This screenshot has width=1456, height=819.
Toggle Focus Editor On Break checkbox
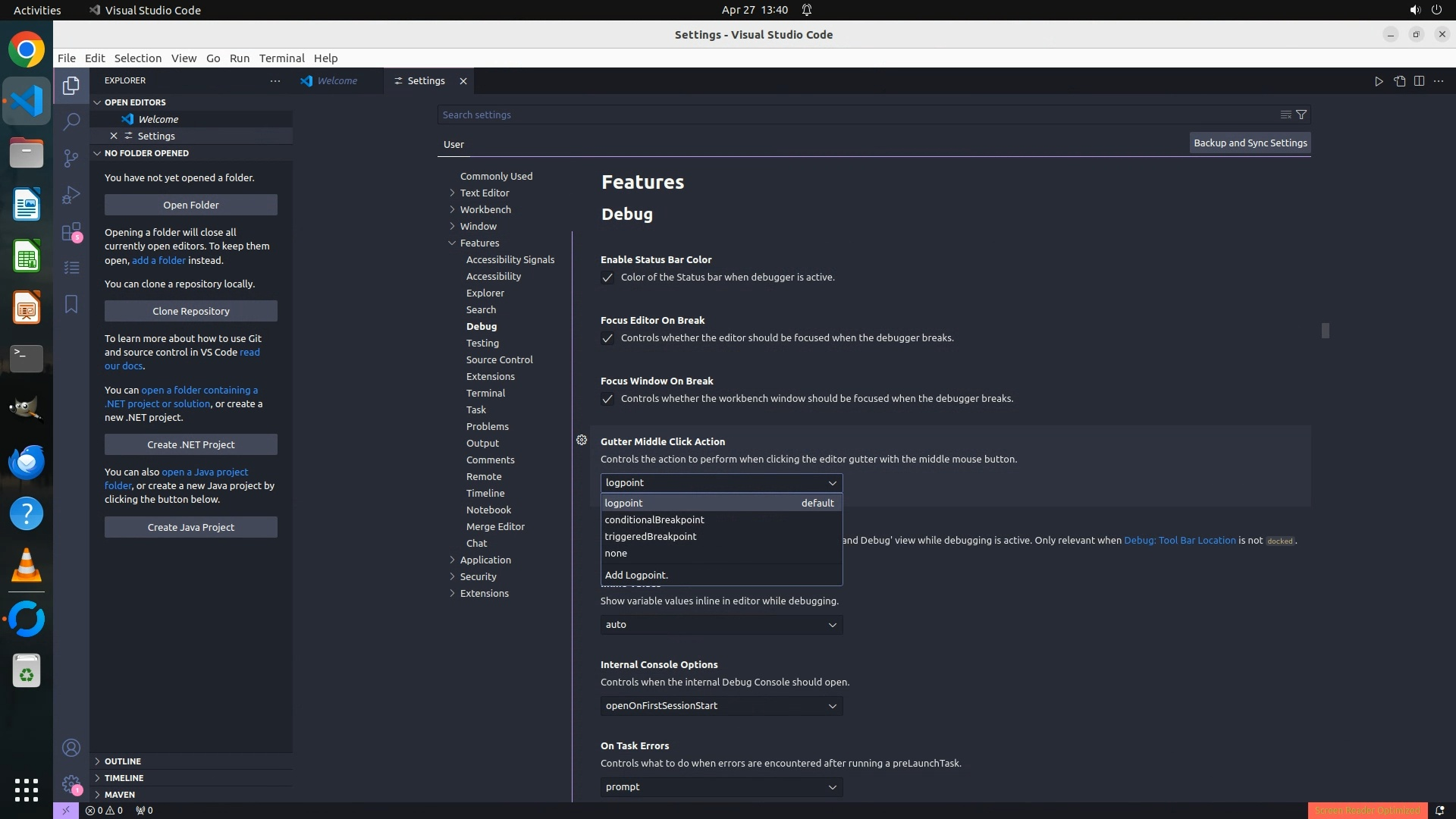tap(607, 338)
